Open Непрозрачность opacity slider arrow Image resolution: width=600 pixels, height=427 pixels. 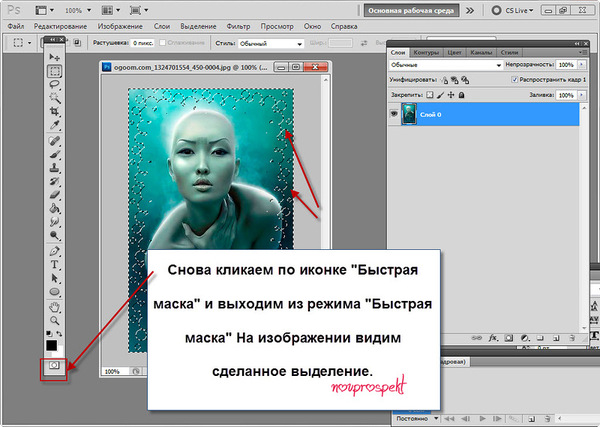[582, 65]
